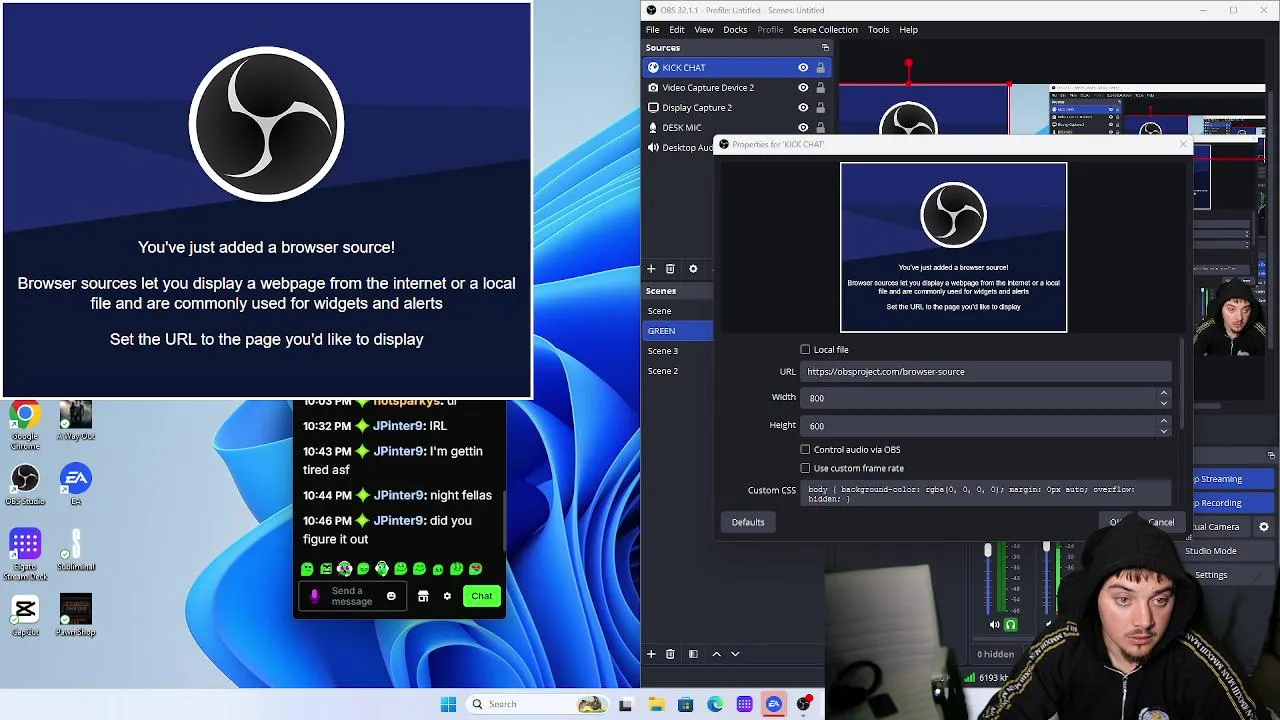The width and height of the screenshot is (1280, 720).
Task: Move the scene up with the arrow
Action: [716, 654]
